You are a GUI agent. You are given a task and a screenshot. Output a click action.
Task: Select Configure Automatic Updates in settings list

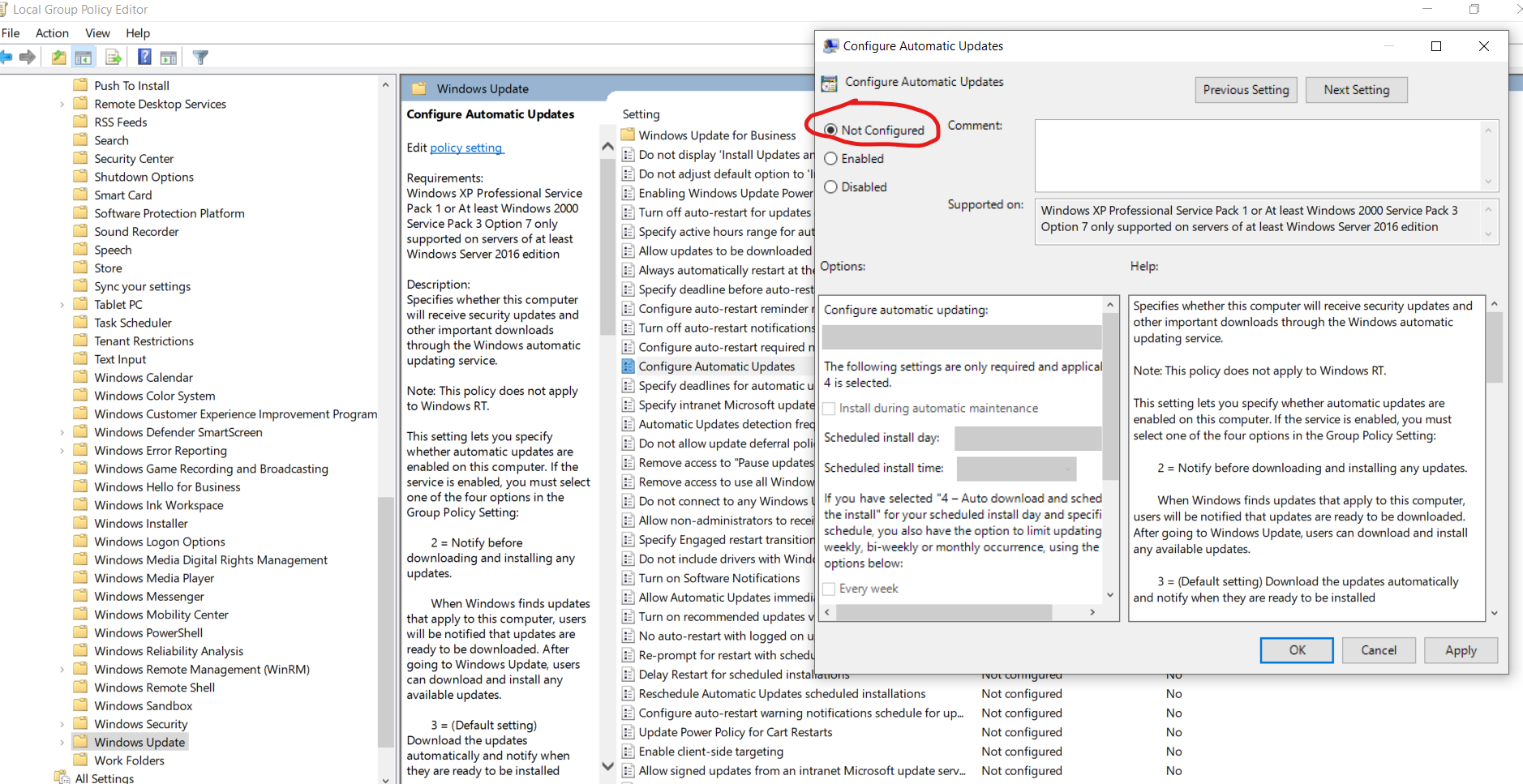pos(717,366)
